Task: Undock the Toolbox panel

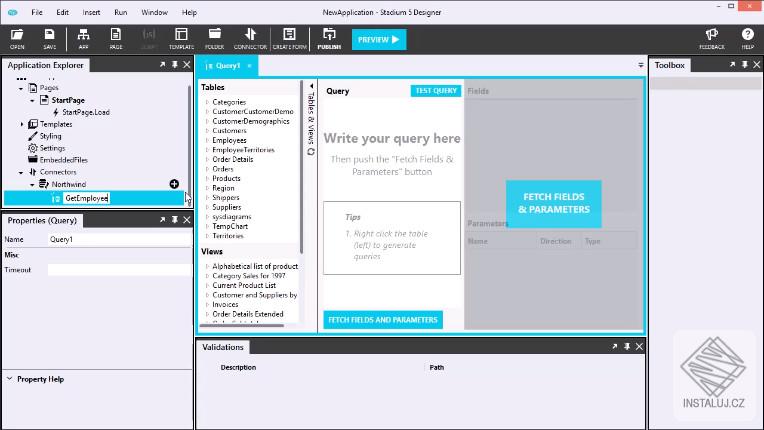Action: (732, 64)
